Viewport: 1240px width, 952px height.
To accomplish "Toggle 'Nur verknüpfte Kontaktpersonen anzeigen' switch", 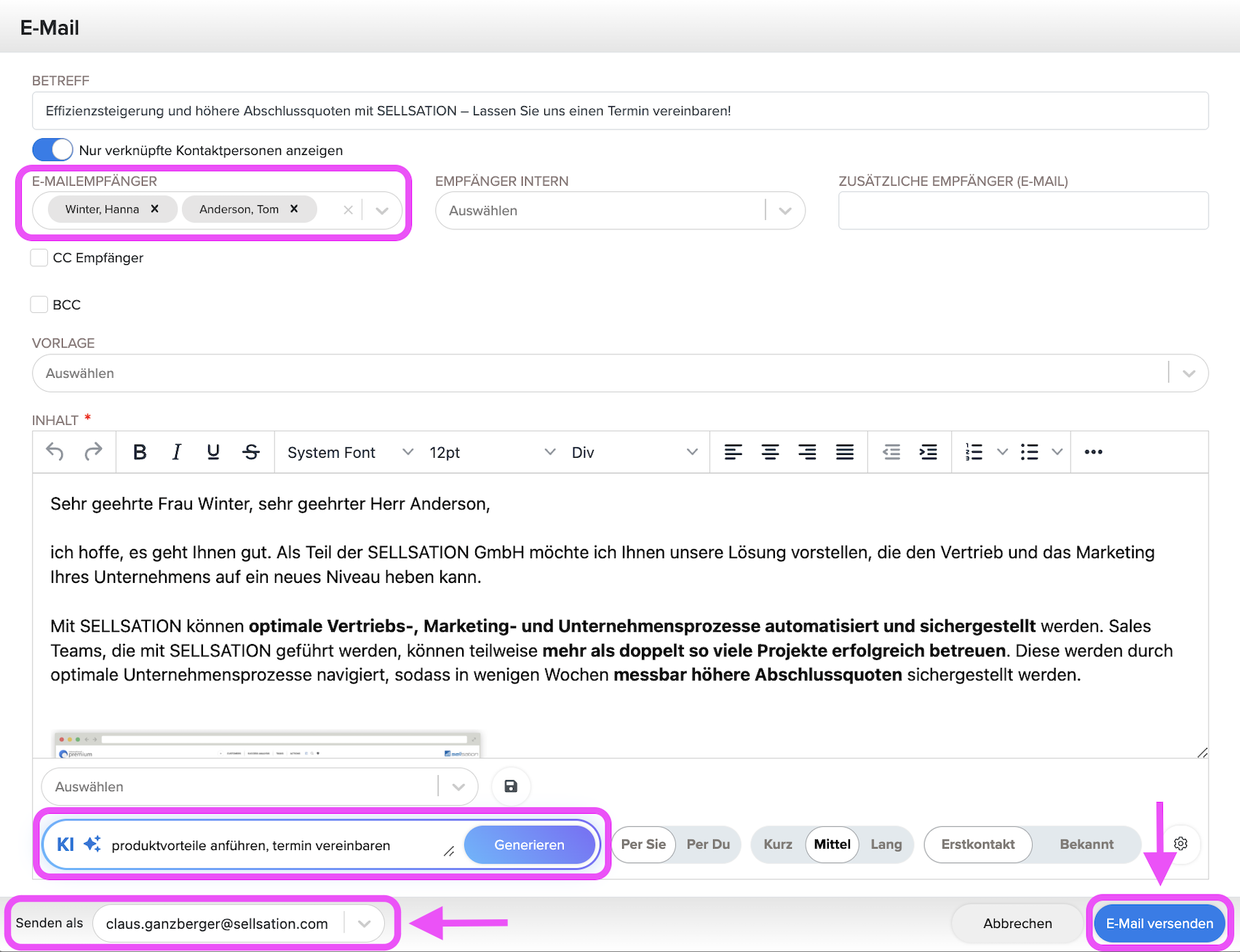I will click(x=52, y=150).
